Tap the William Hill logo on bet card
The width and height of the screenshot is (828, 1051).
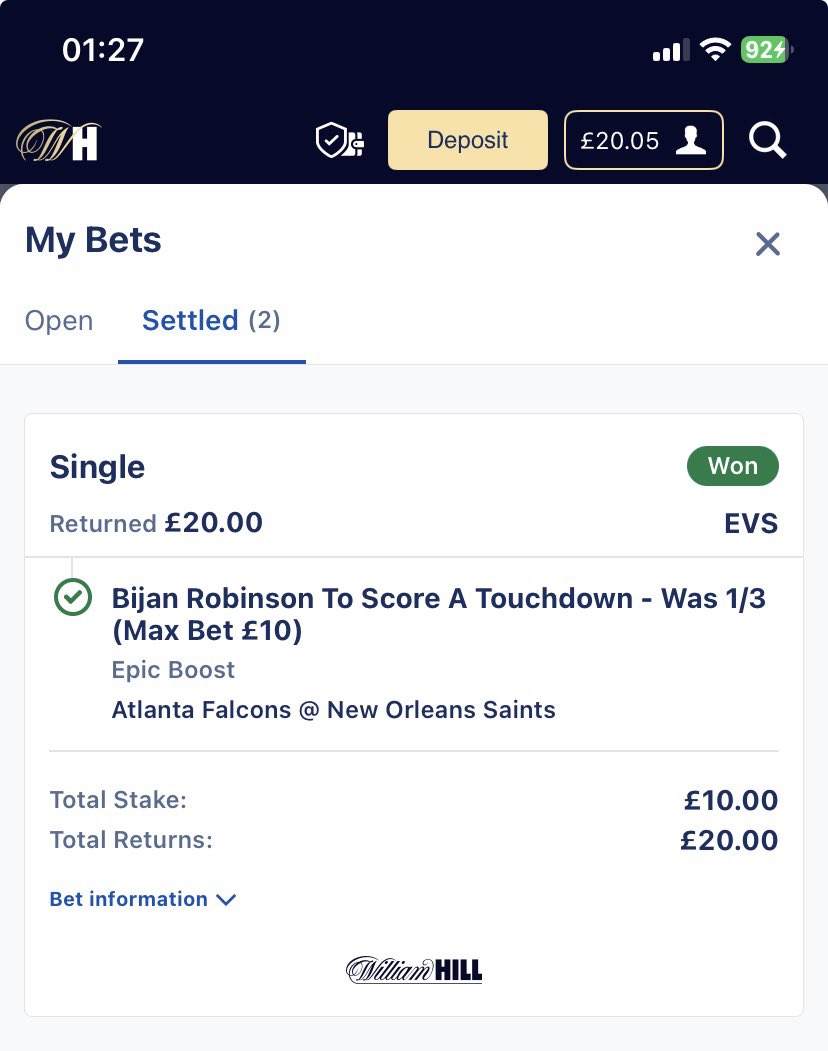414,970
